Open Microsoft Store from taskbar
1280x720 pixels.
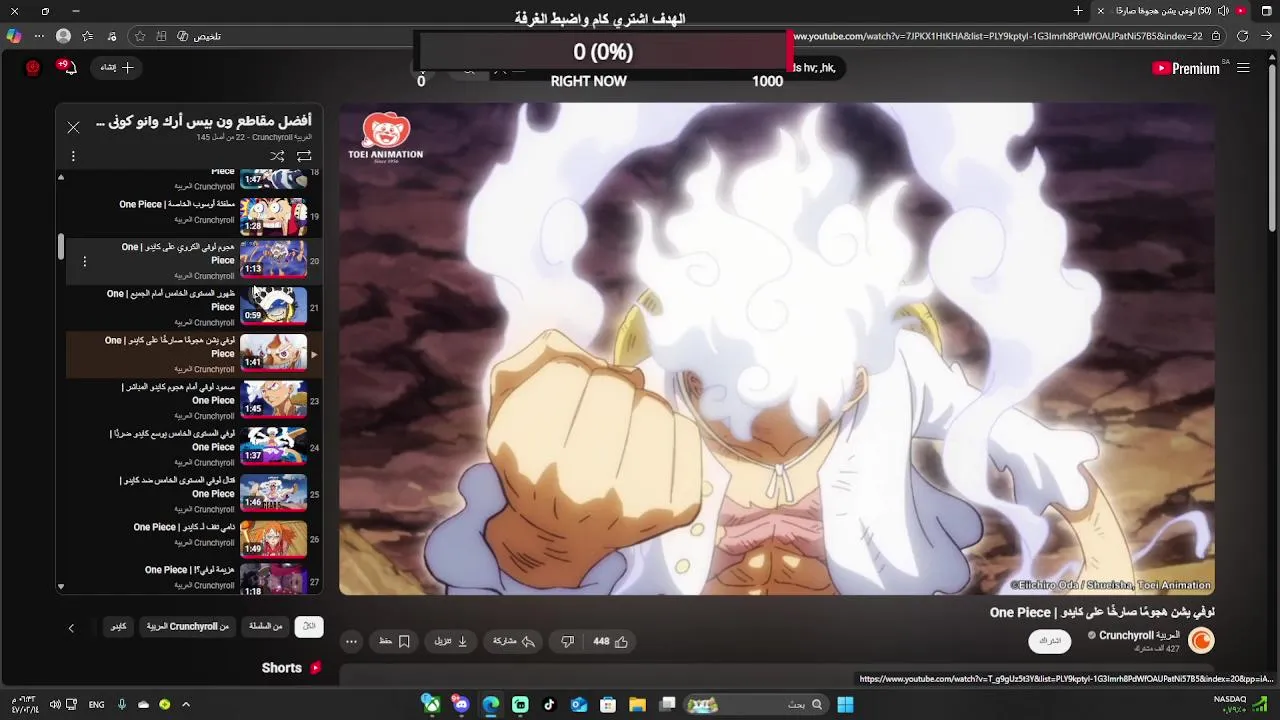(607, 704)
